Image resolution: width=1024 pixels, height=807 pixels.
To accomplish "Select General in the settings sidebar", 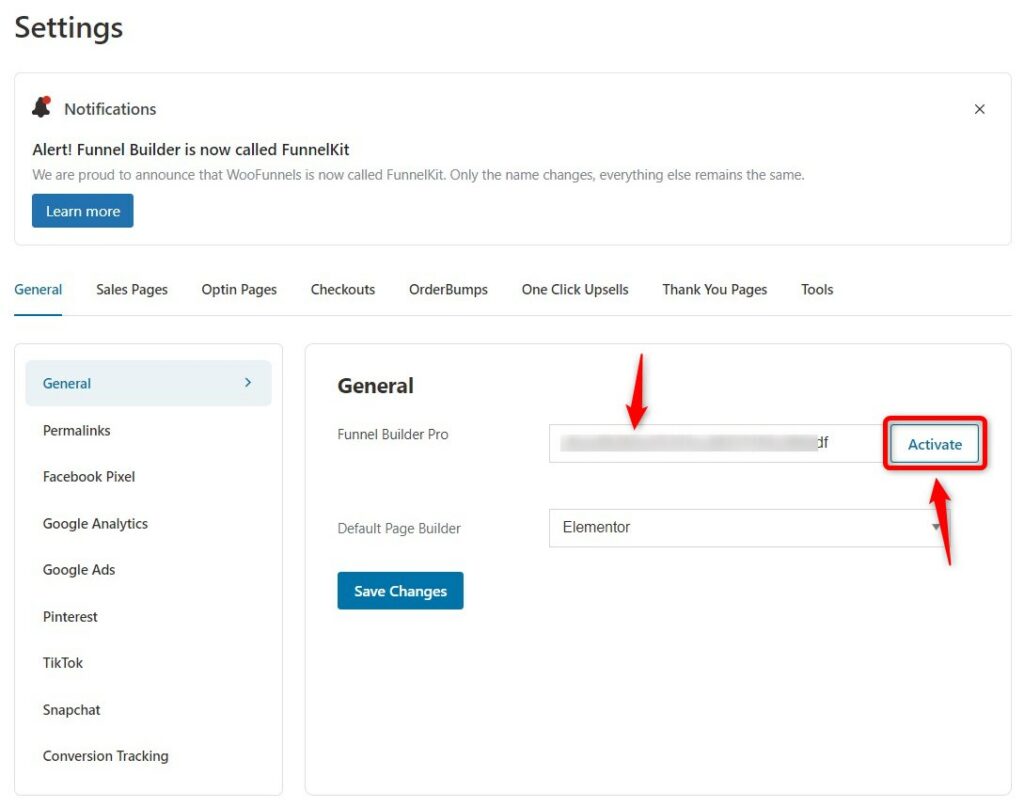I will click(x=148, y=383).
